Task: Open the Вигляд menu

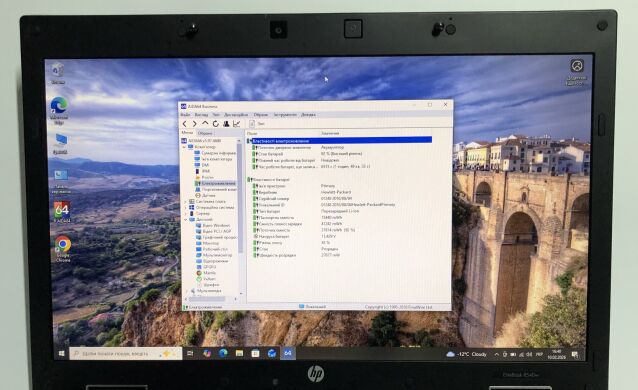Action: pyautogui.click(x=201, y=115)
